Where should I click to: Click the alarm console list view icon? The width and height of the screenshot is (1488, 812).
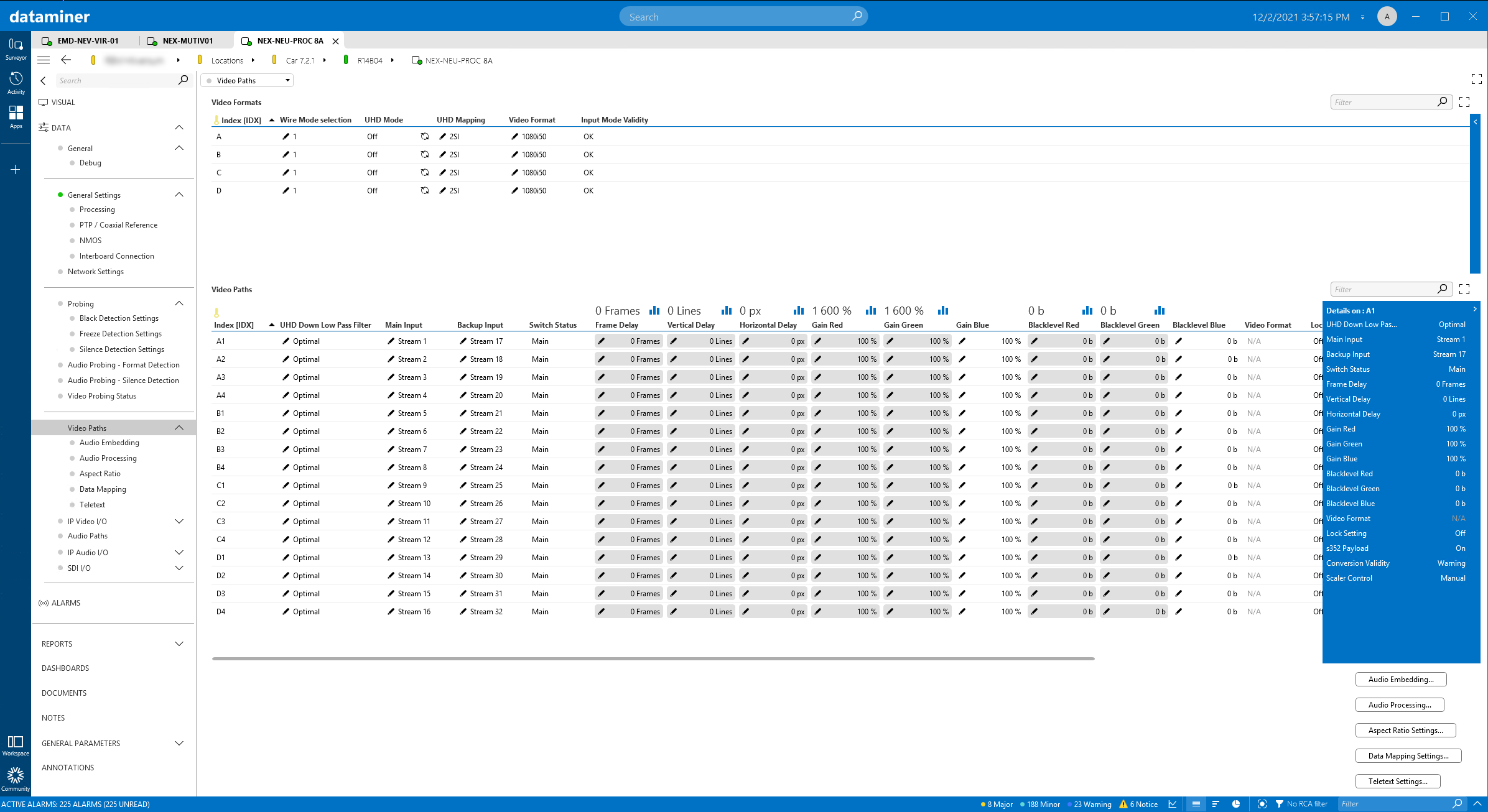click(x=1196, y=804)
